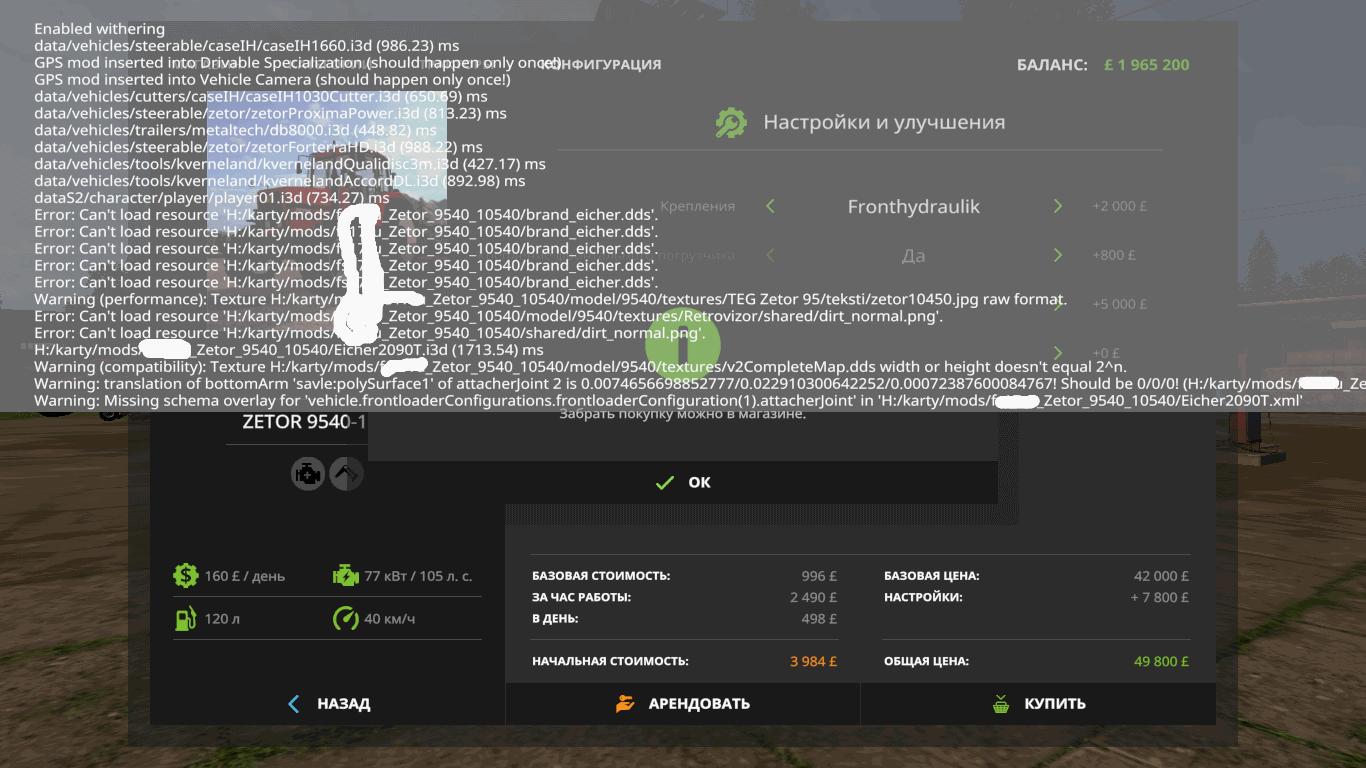Click the green balance amount
1366x768 pixels.
pyautogui.click(x=1146, y=65)
